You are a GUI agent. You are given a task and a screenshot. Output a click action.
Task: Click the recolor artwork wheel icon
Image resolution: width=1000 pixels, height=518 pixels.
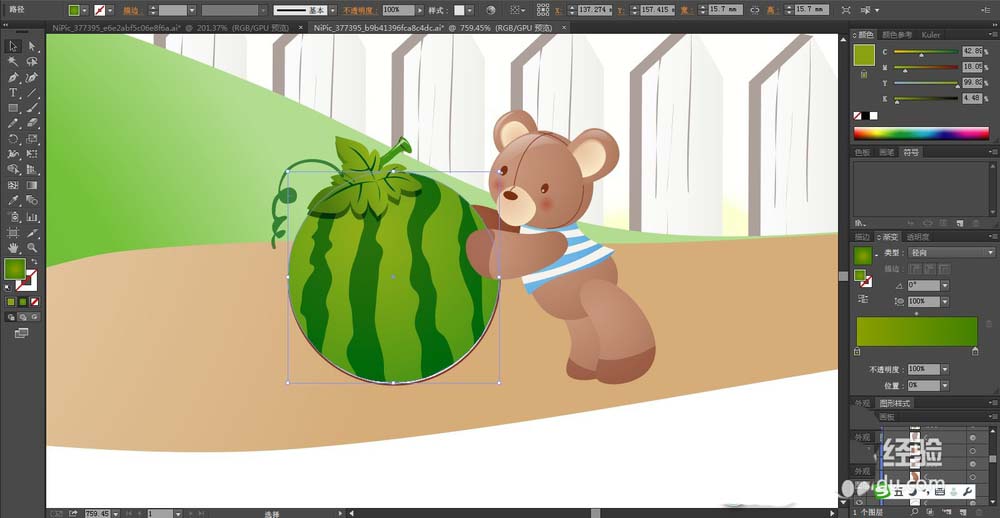coord(490,10)
